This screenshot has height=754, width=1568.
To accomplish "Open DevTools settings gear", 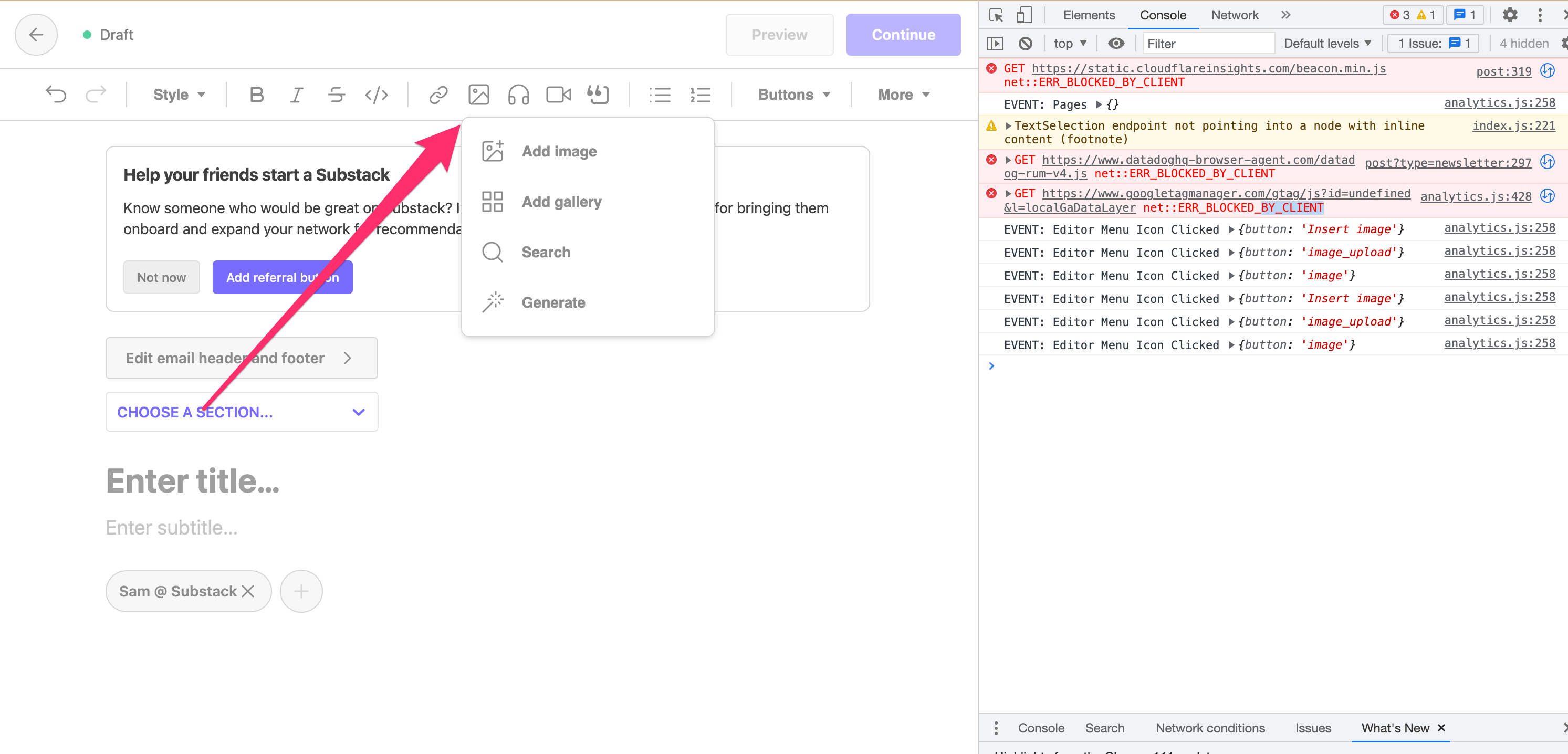I will coord(1510,15).
